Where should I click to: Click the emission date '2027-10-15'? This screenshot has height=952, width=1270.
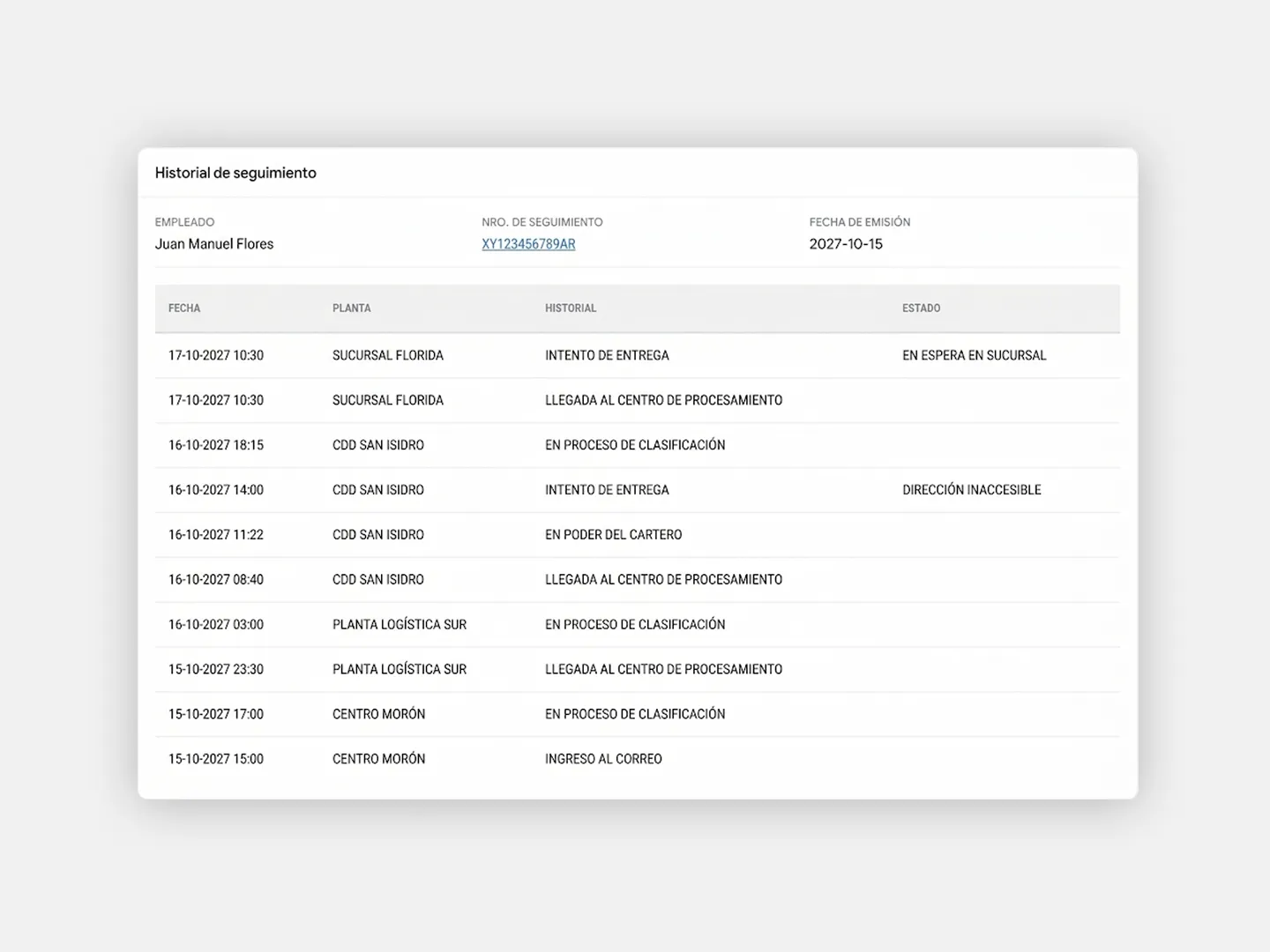(x=846, y=244)
